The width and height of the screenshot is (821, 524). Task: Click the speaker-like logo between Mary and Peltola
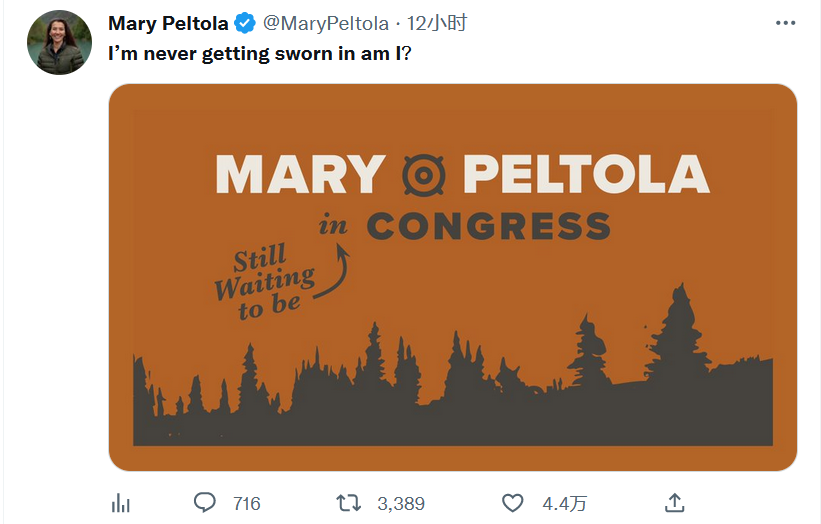tap(424, 175)
